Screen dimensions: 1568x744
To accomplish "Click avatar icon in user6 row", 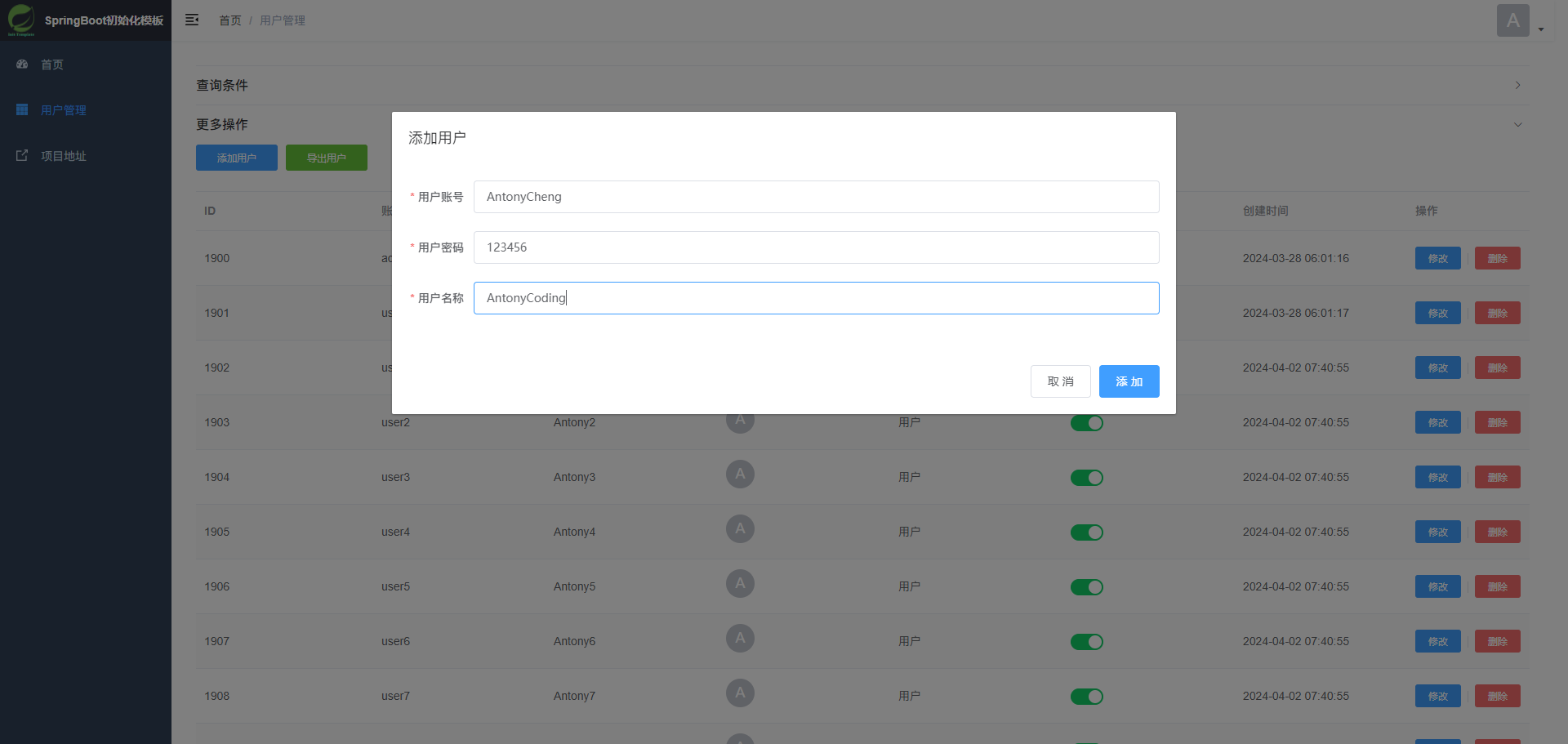I will [x=740, y=638].
